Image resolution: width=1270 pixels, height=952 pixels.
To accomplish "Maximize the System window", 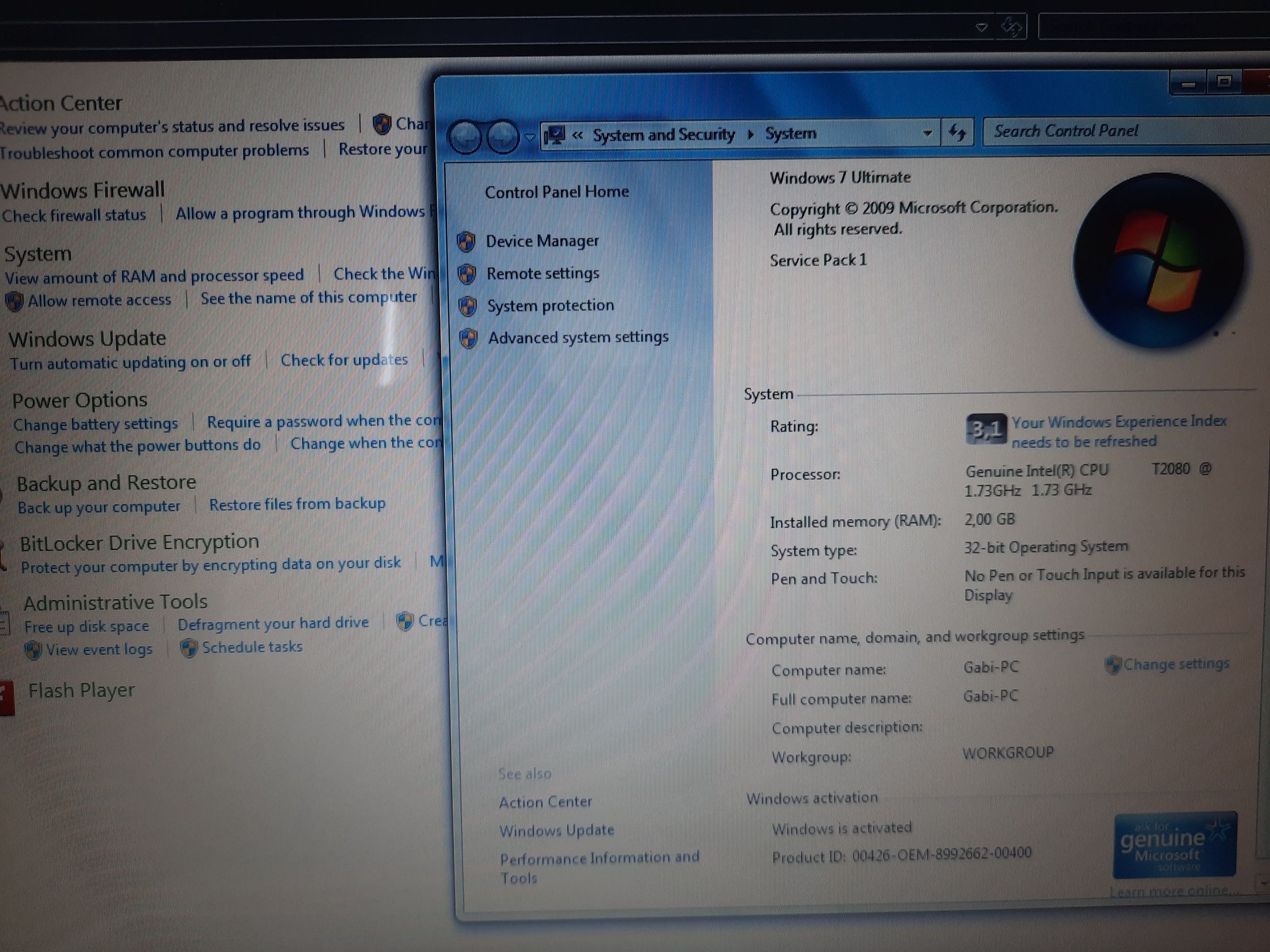I will [x=1224, y=82].
